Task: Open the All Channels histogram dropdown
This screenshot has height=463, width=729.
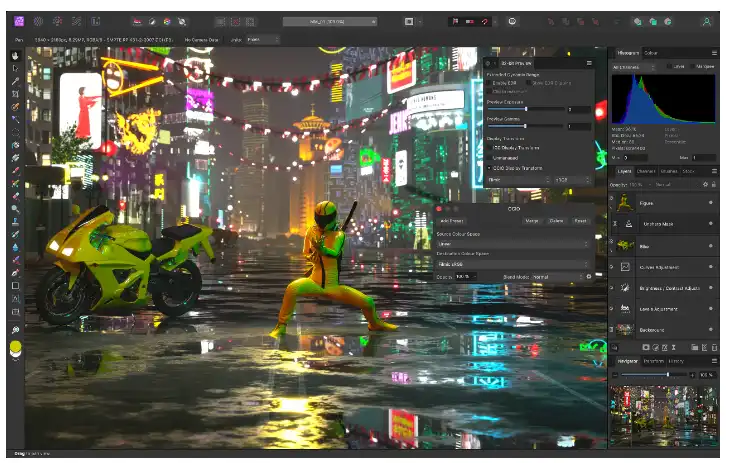Action: point(634,67)
